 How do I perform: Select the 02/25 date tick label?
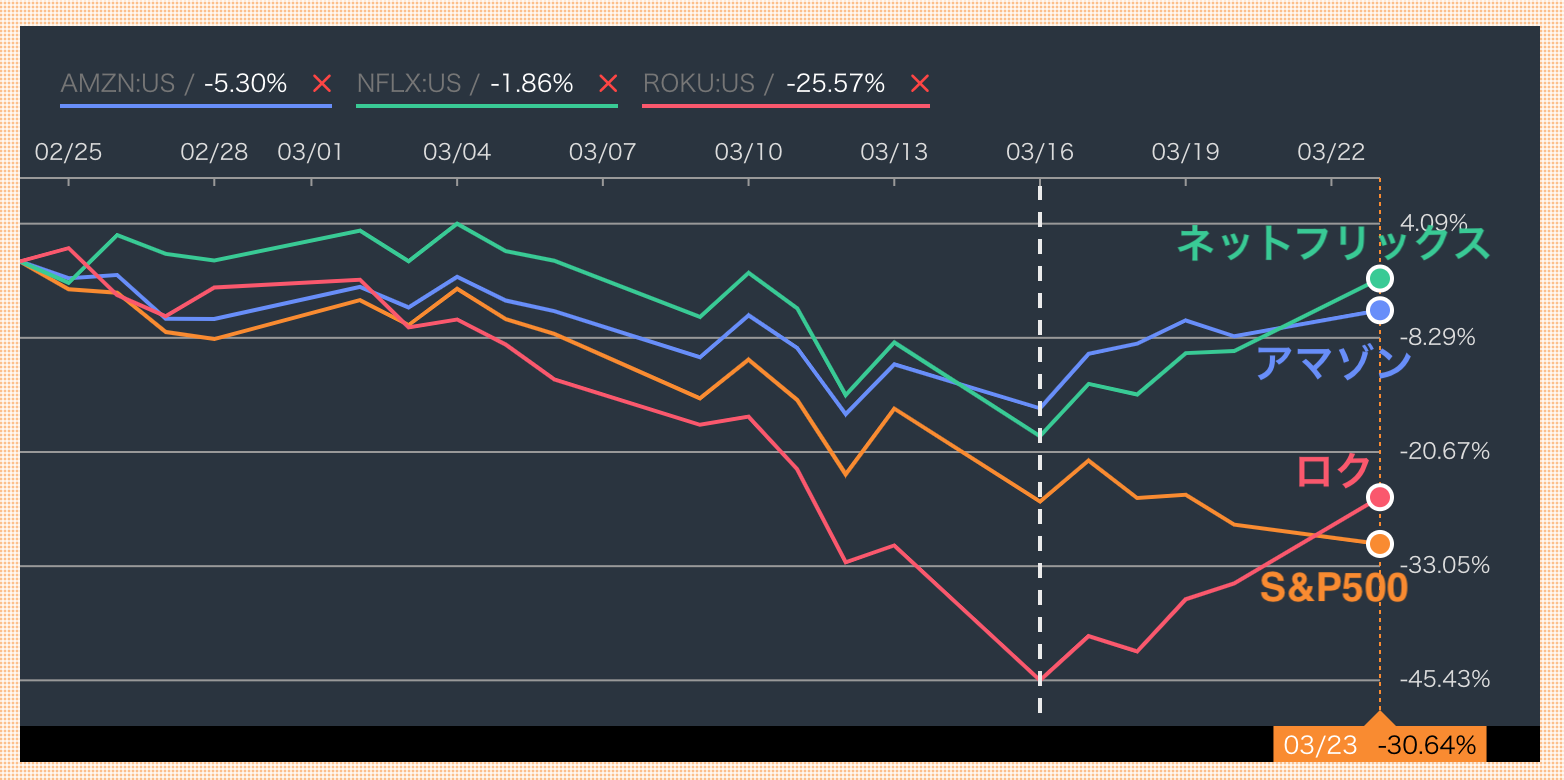tap(68, 152)
